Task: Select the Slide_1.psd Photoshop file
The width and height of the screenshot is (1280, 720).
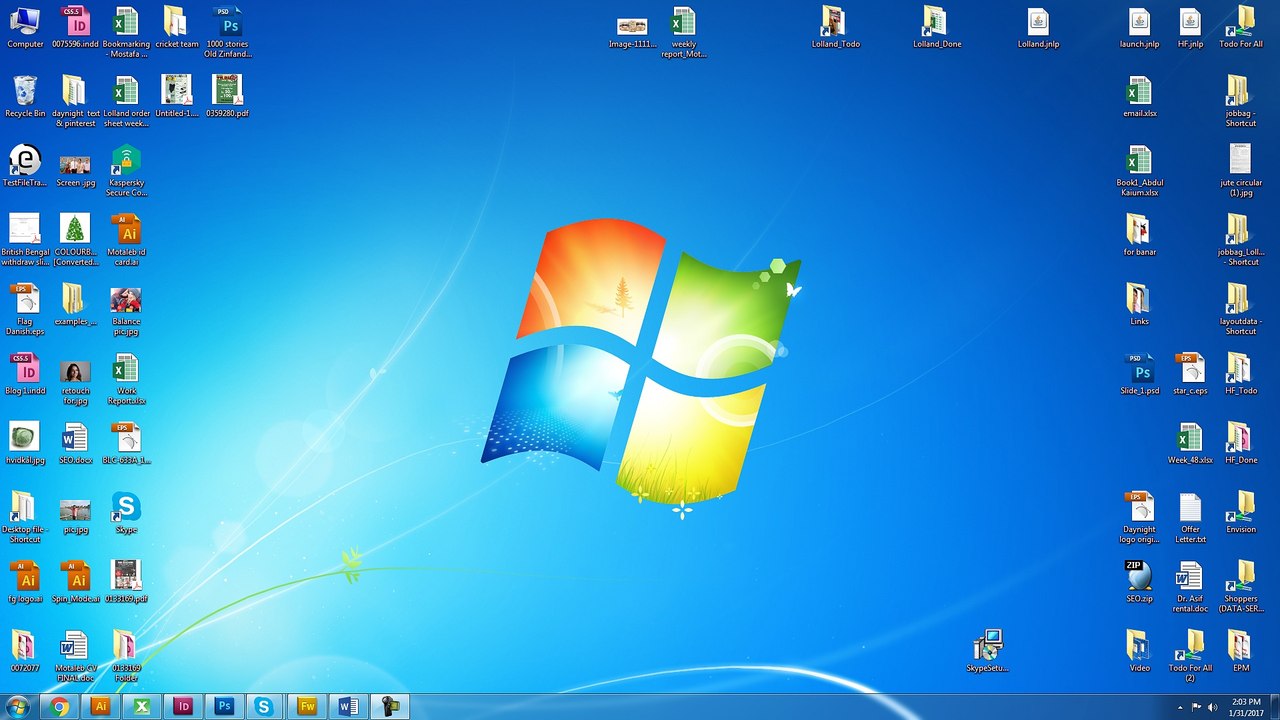Action: pyautogui.click(x=1139, y=374)
